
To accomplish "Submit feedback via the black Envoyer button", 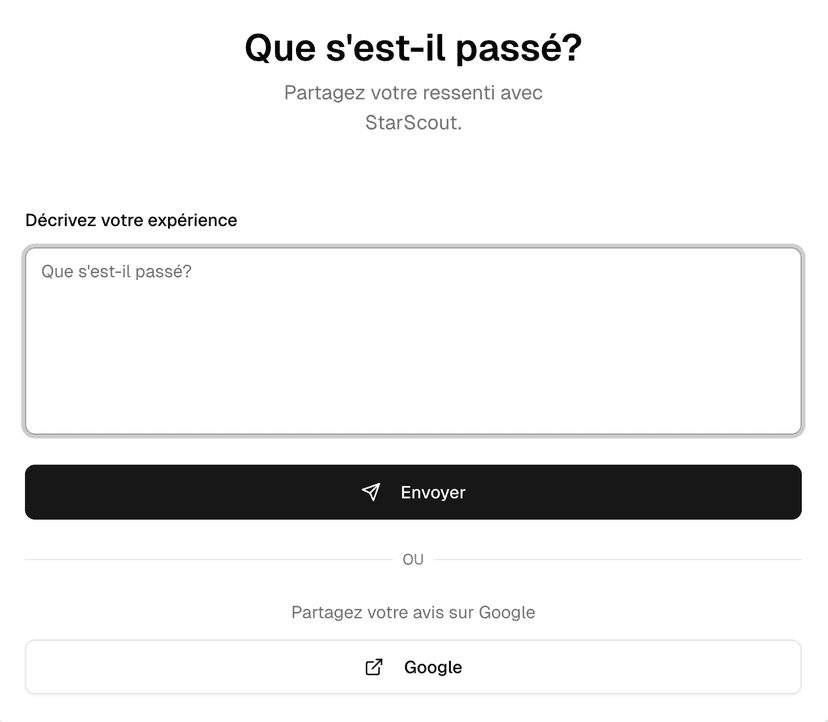I will pos(412,491).
